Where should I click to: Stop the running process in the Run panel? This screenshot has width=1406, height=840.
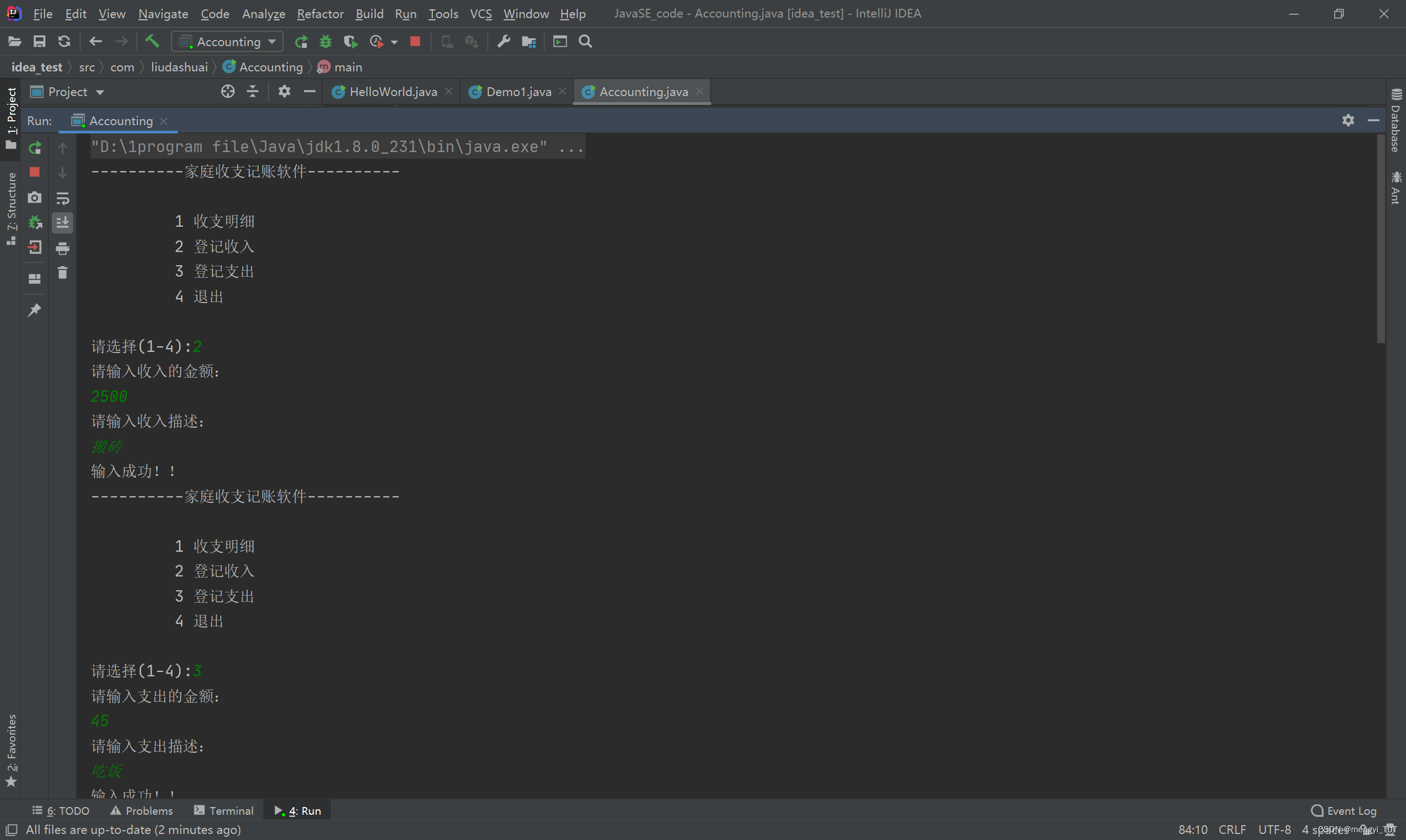tap(35, 172)
